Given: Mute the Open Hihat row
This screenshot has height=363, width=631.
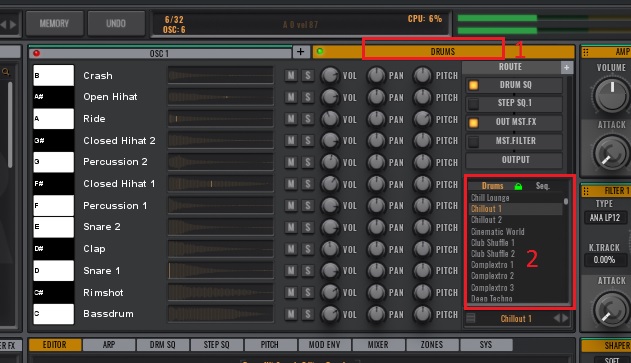Looking at the screenshot, I should [291, 97].
